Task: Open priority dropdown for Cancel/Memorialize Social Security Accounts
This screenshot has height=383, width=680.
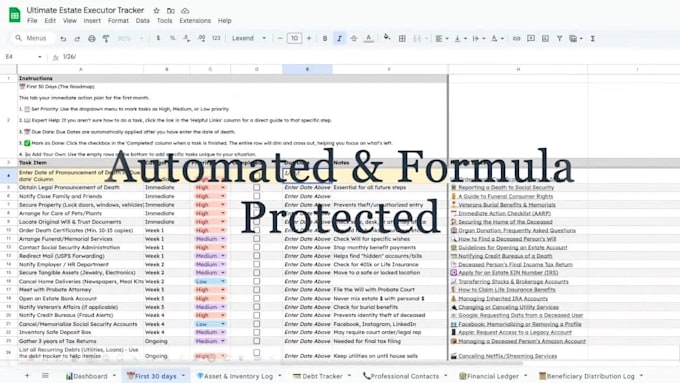Action: point(223,324)
